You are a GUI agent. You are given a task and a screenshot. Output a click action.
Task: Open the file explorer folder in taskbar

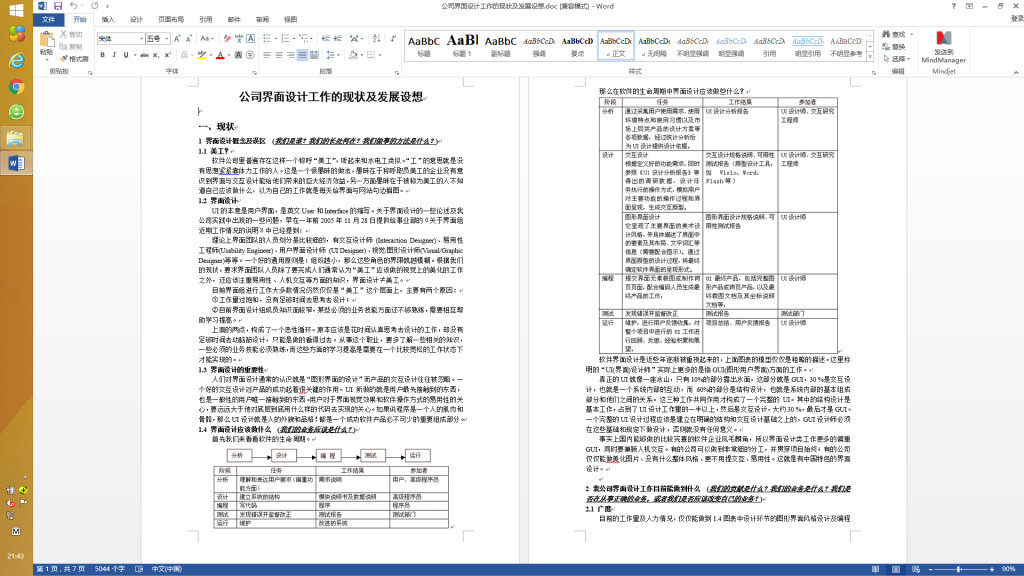tap(16, 138)
